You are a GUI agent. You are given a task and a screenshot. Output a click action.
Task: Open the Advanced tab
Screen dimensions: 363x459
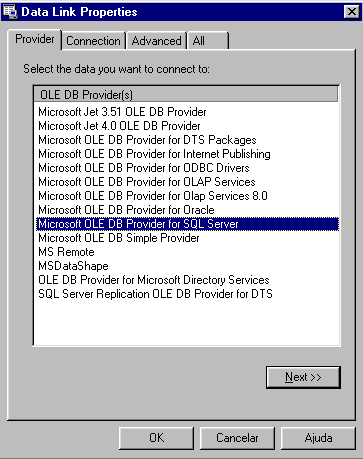click(156, 41)
